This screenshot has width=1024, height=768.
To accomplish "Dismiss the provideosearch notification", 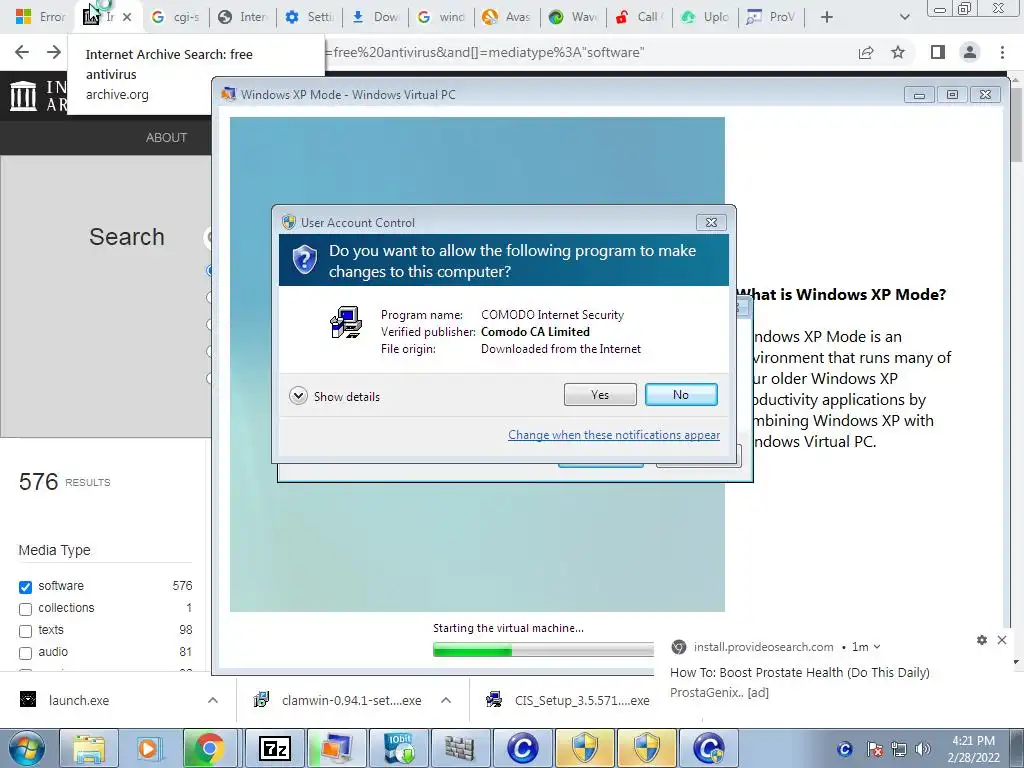I will (x=1002, y=640).
